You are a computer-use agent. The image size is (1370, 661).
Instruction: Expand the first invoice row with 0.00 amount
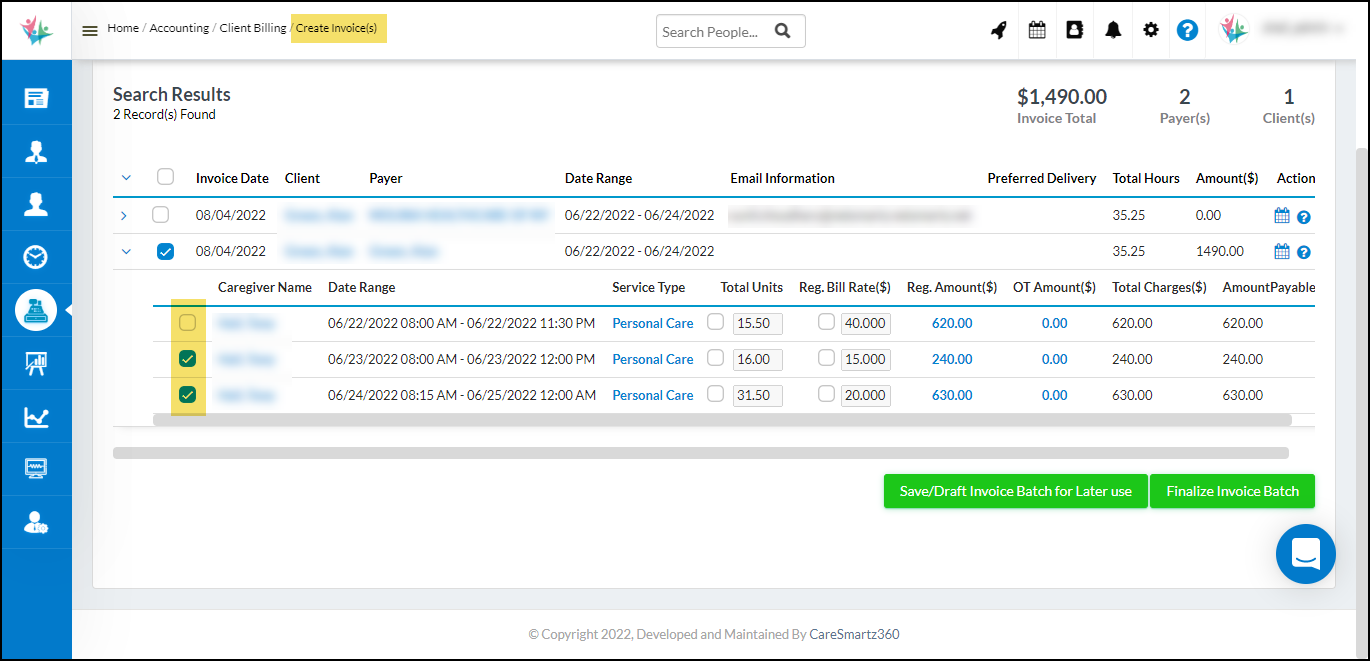click(125, 215)
